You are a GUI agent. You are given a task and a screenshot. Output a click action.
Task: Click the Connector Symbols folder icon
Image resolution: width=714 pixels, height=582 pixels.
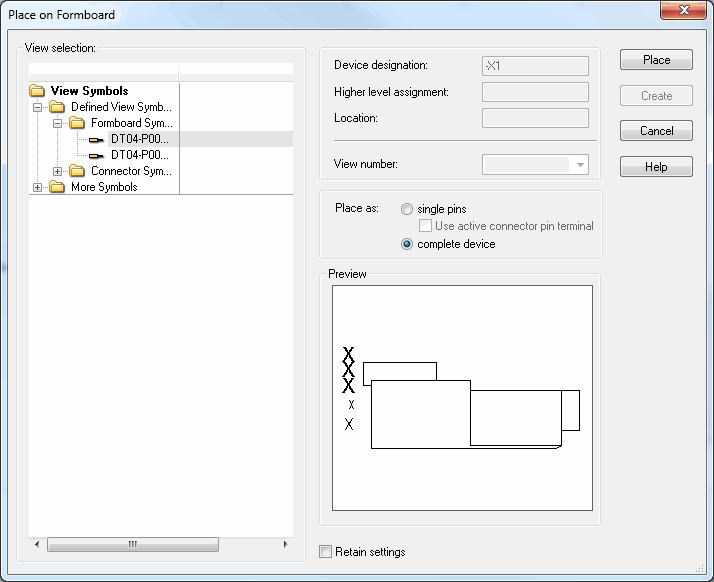77,171
